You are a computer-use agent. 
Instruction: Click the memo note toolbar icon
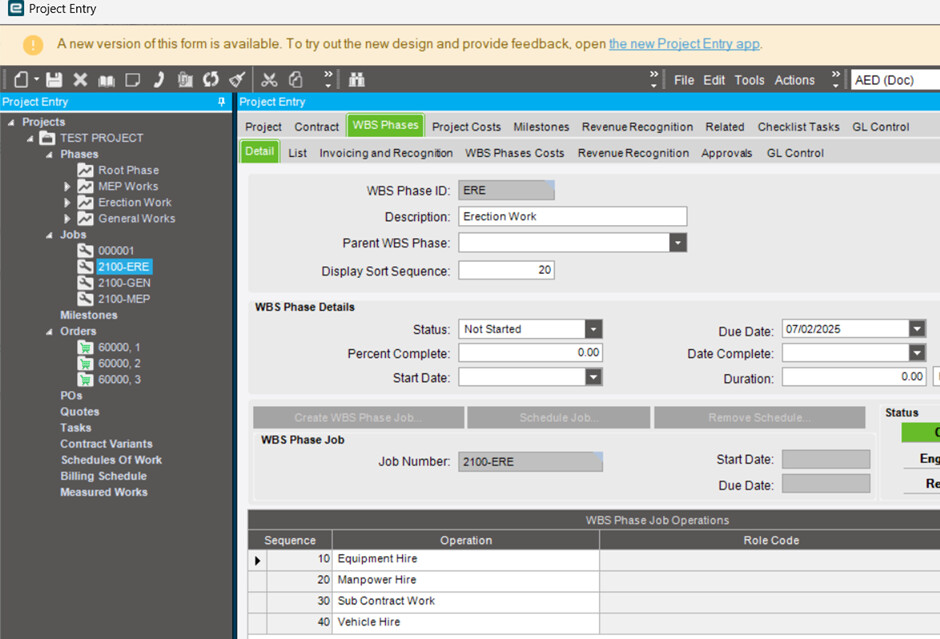pos(132,80)
